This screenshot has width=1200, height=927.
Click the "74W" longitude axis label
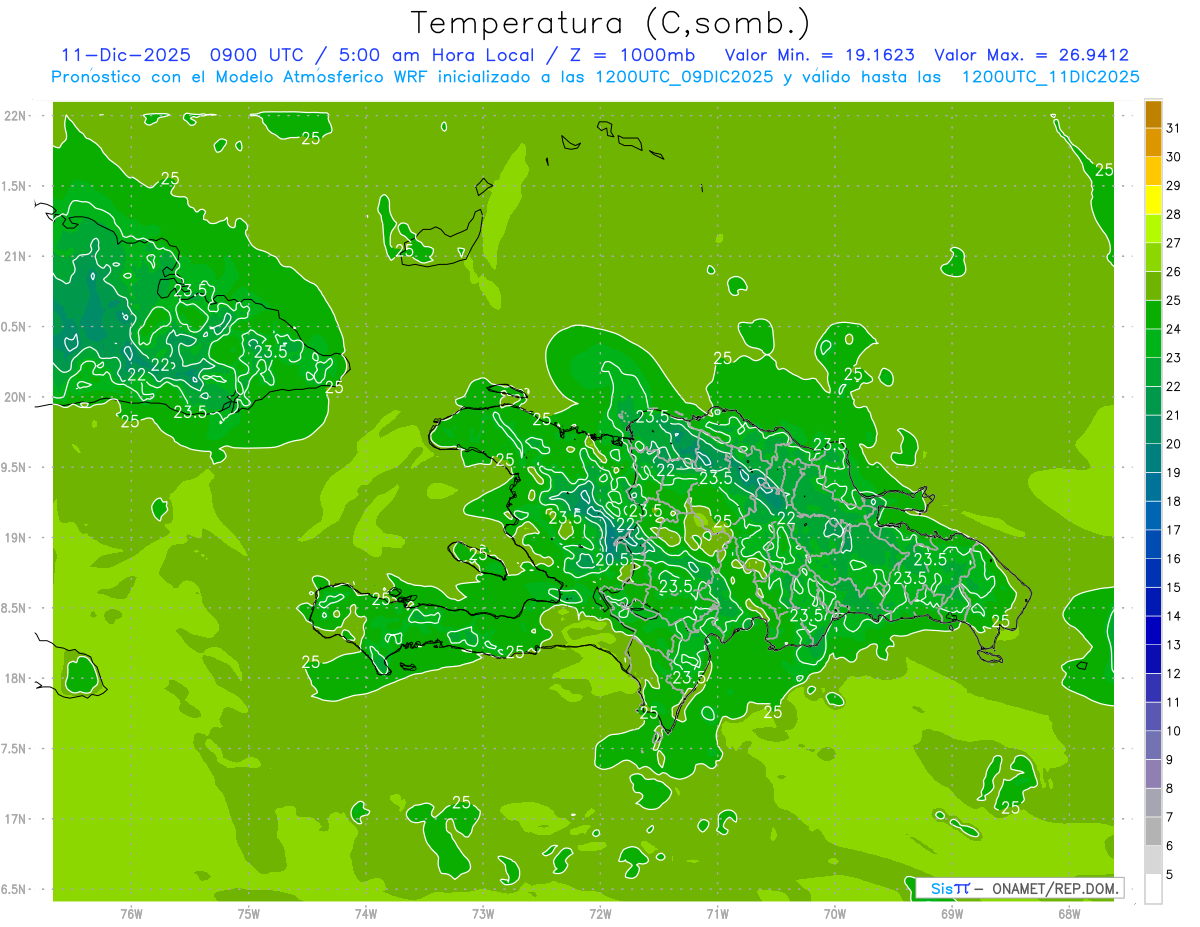point(366,913)
